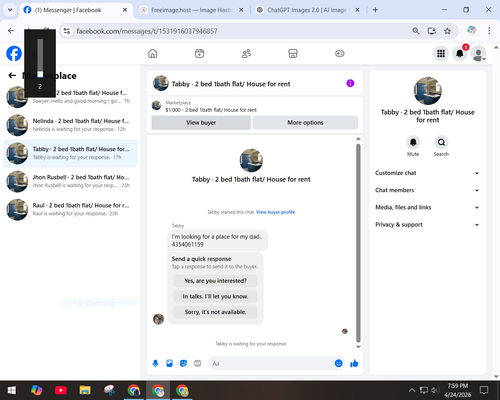The image size is (500, 400).
Task: Click Tabby's profile picture in right panel
Action: coord(428,91)
